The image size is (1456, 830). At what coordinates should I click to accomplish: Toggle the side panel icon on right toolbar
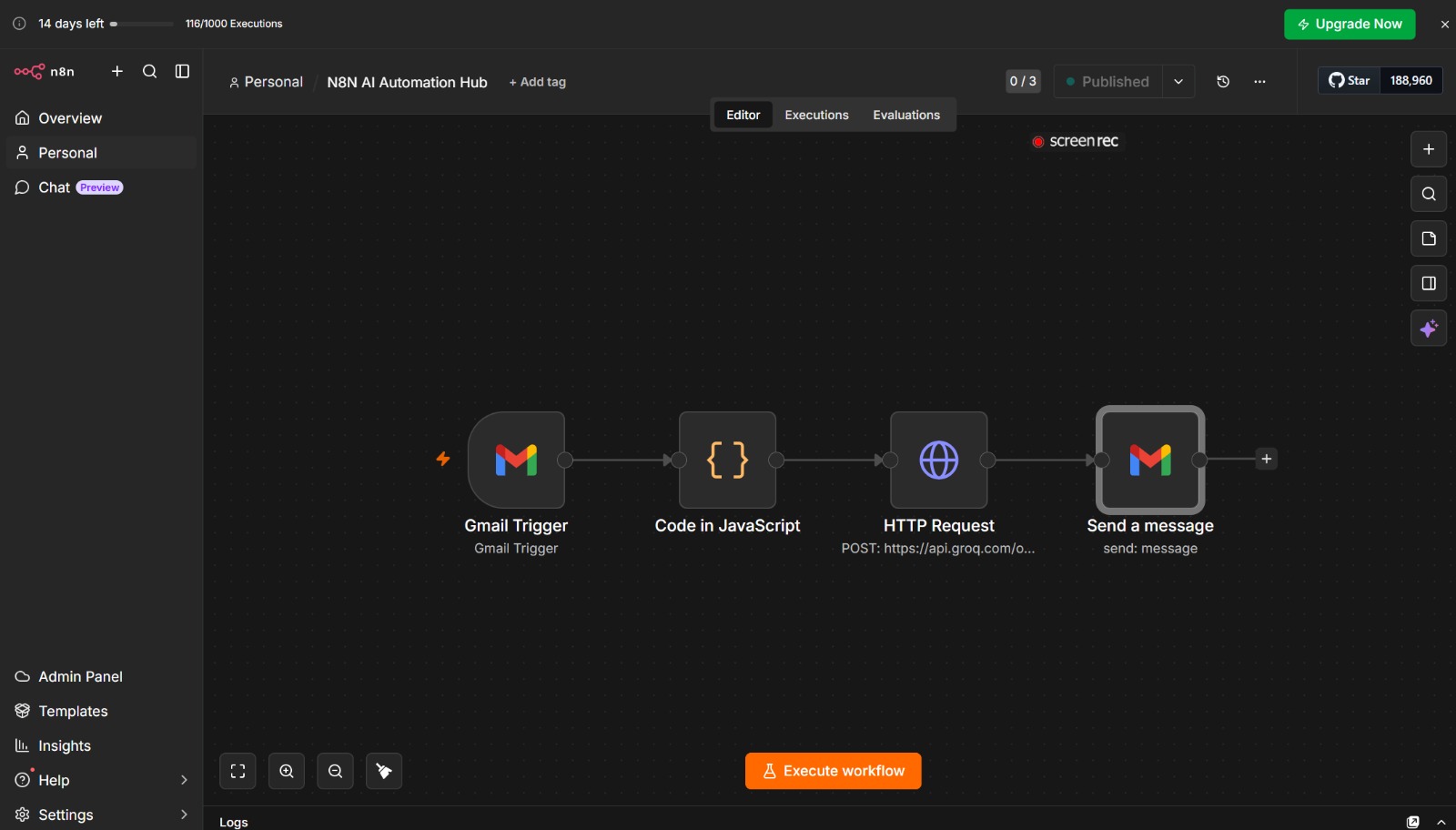click(x=1429, y=283)
